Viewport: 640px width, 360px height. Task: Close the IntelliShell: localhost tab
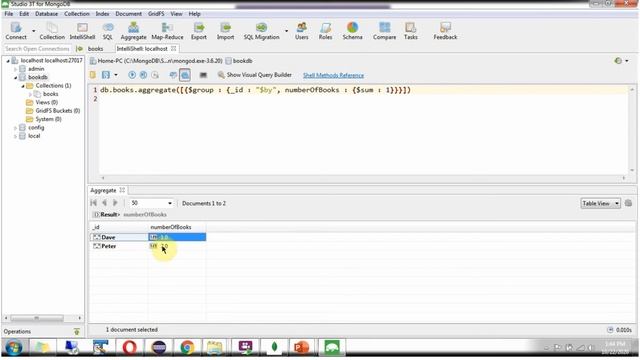coord(173,48)
